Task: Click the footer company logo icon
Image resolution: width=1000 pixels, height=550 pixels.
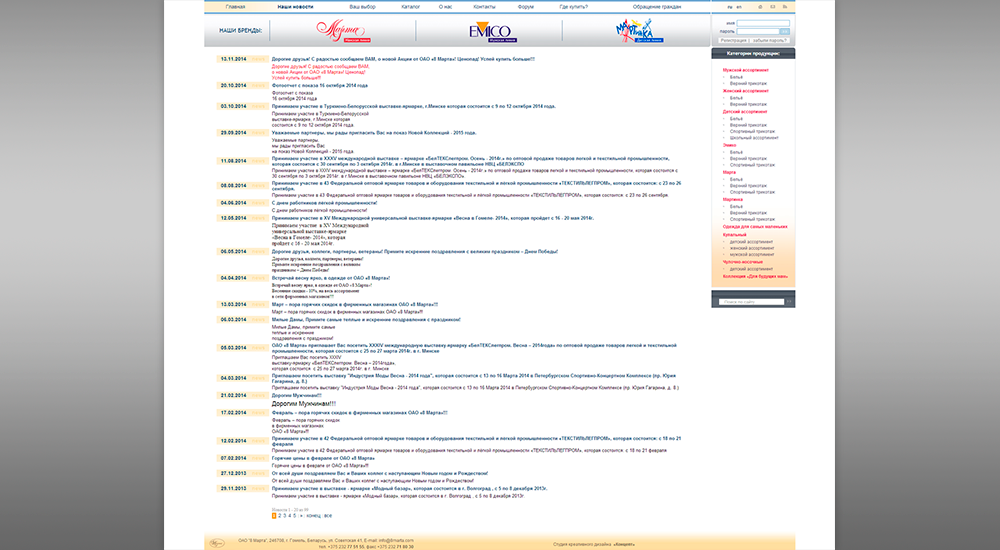Action: [217, 541]
